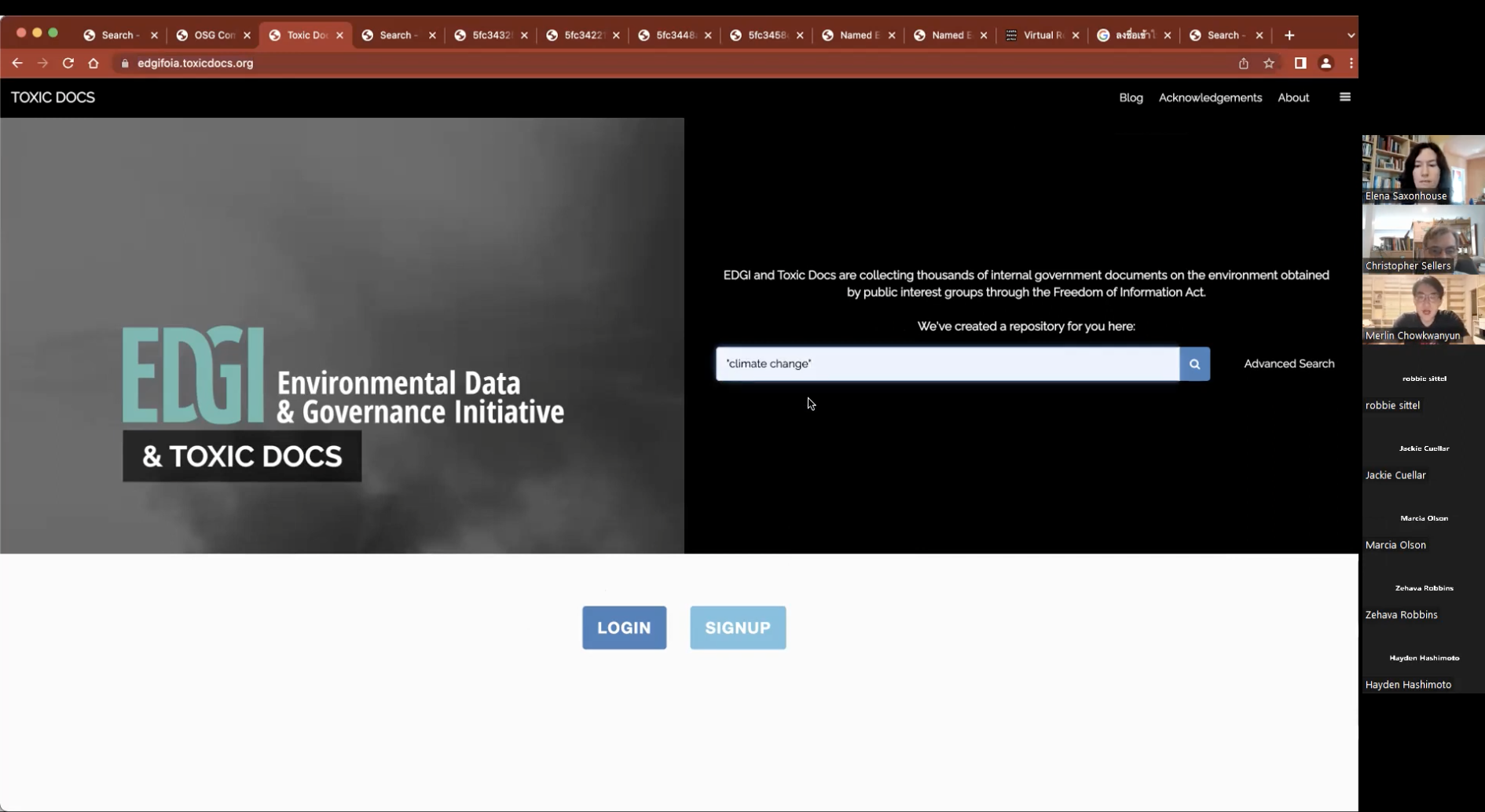Go back with the browser back arrow
The height and width of the screenshot is (812, 1485).
point(17,63)
